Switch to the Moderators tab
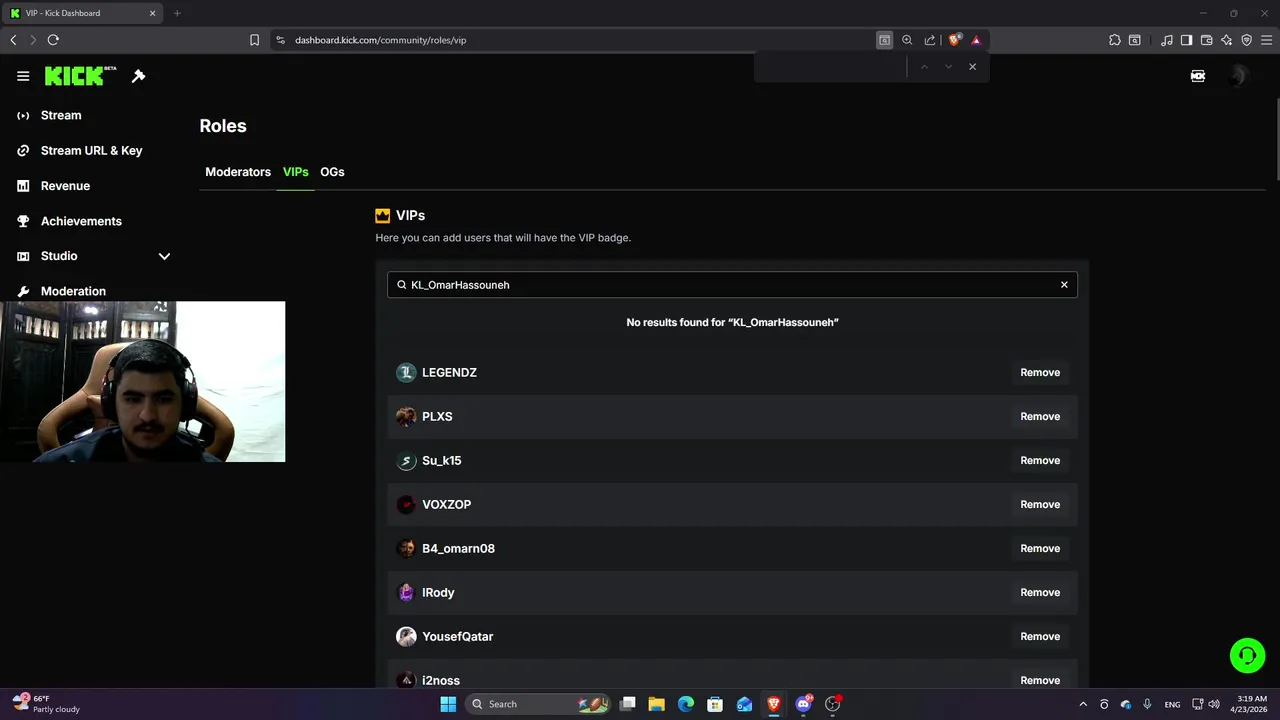The image size is (1280, 720). 238,172
